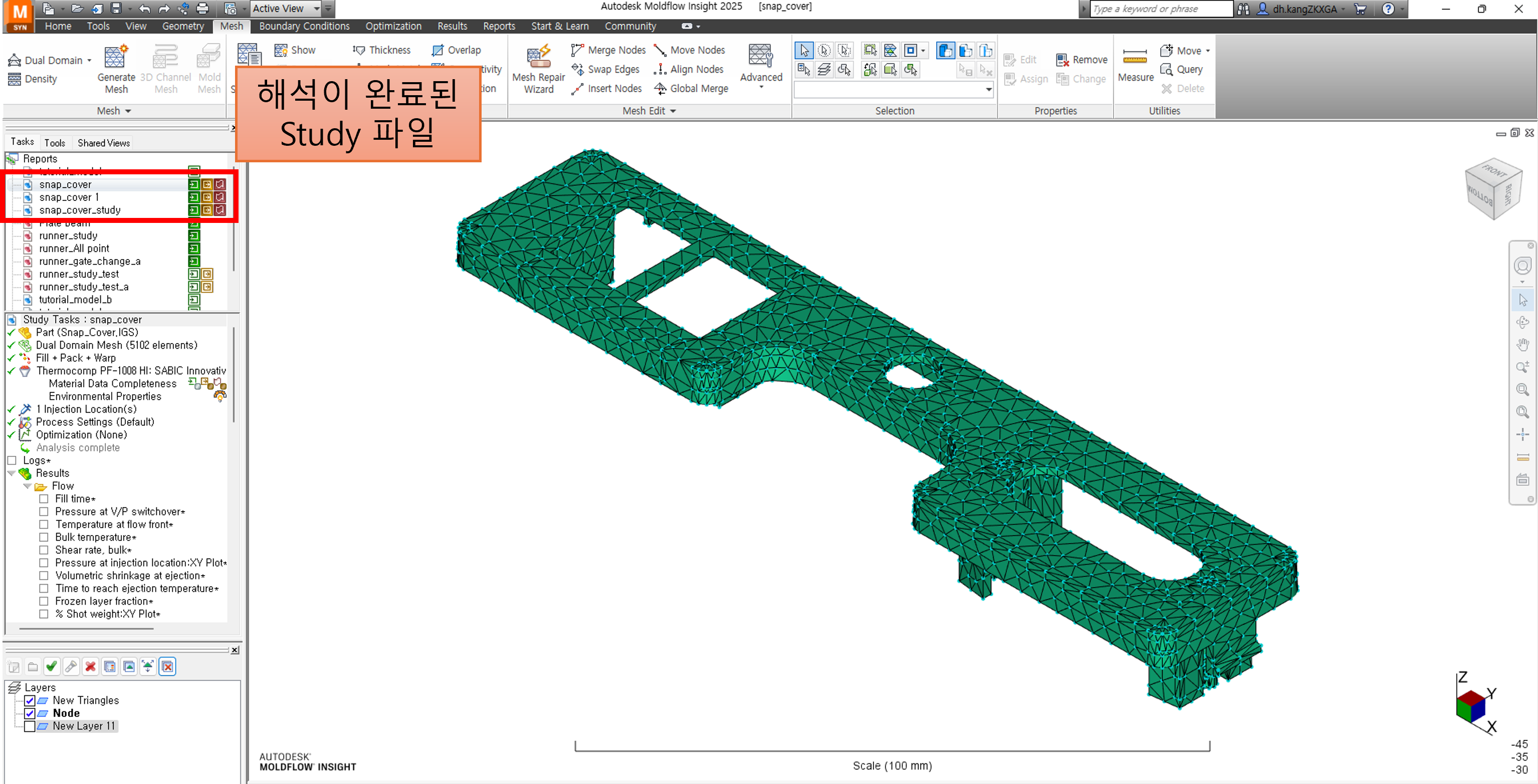The height and width of the screenshot is (784, 1538).
Task: Uncheck the Node layer checkbox
Action: click(30, 713)
